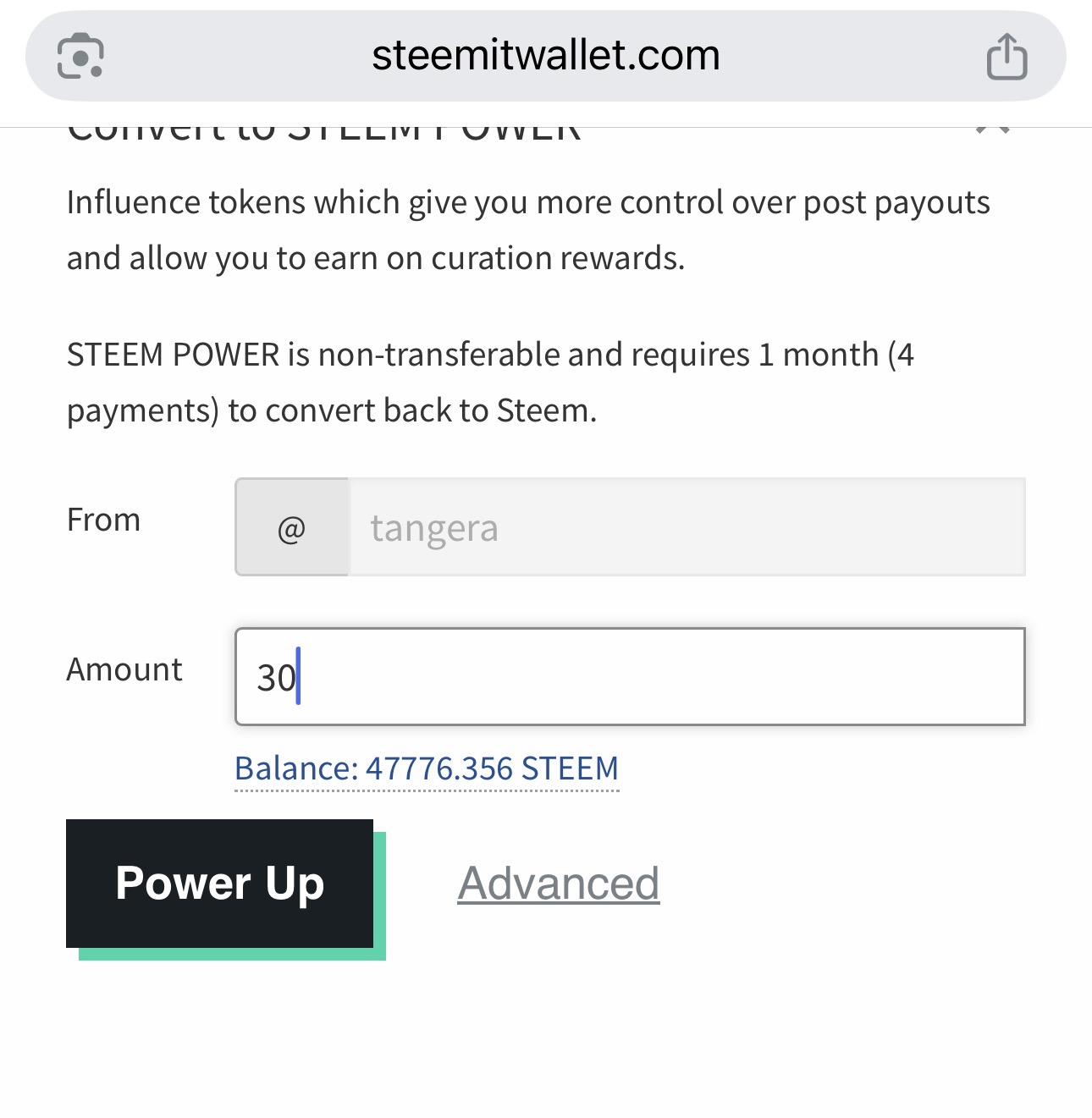Click the STEEM POWER non-transferable notice text
1092x1118 pixels.
click(490, 383)
